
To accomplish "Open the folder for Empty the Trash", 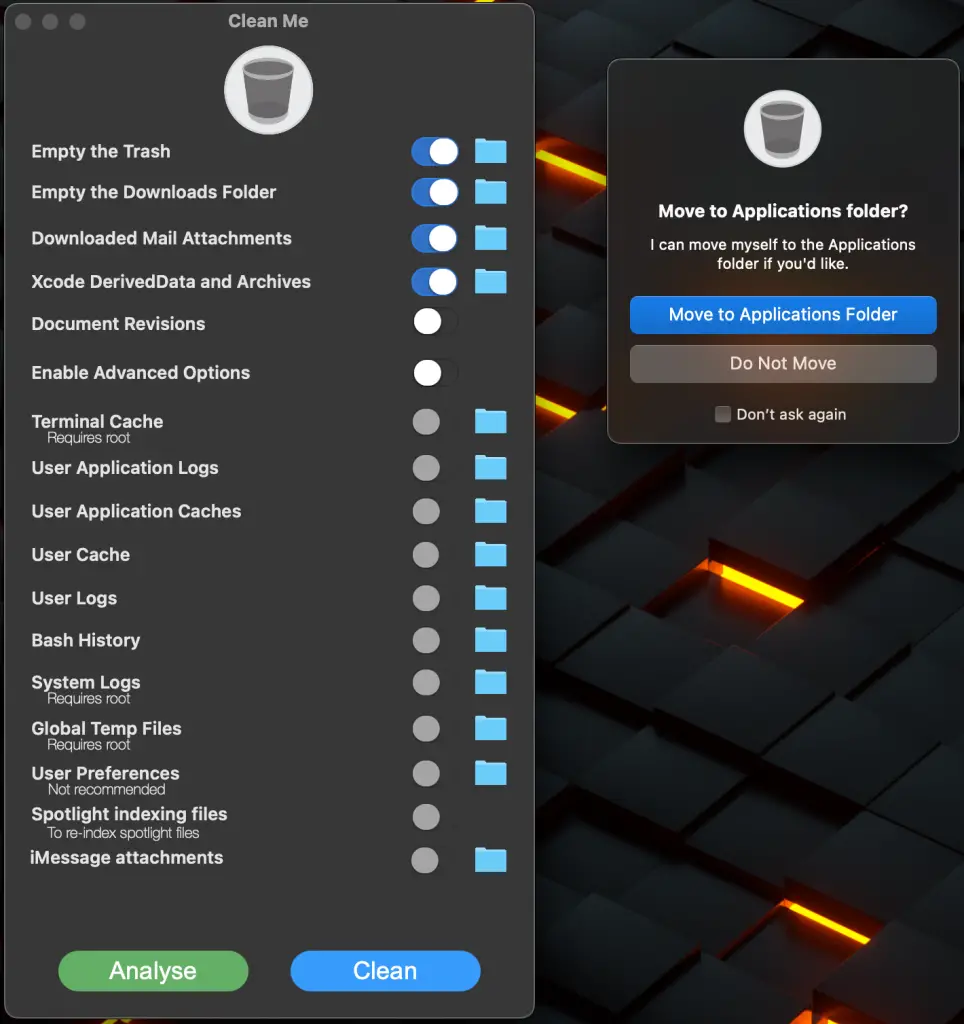I will point(490,151).
